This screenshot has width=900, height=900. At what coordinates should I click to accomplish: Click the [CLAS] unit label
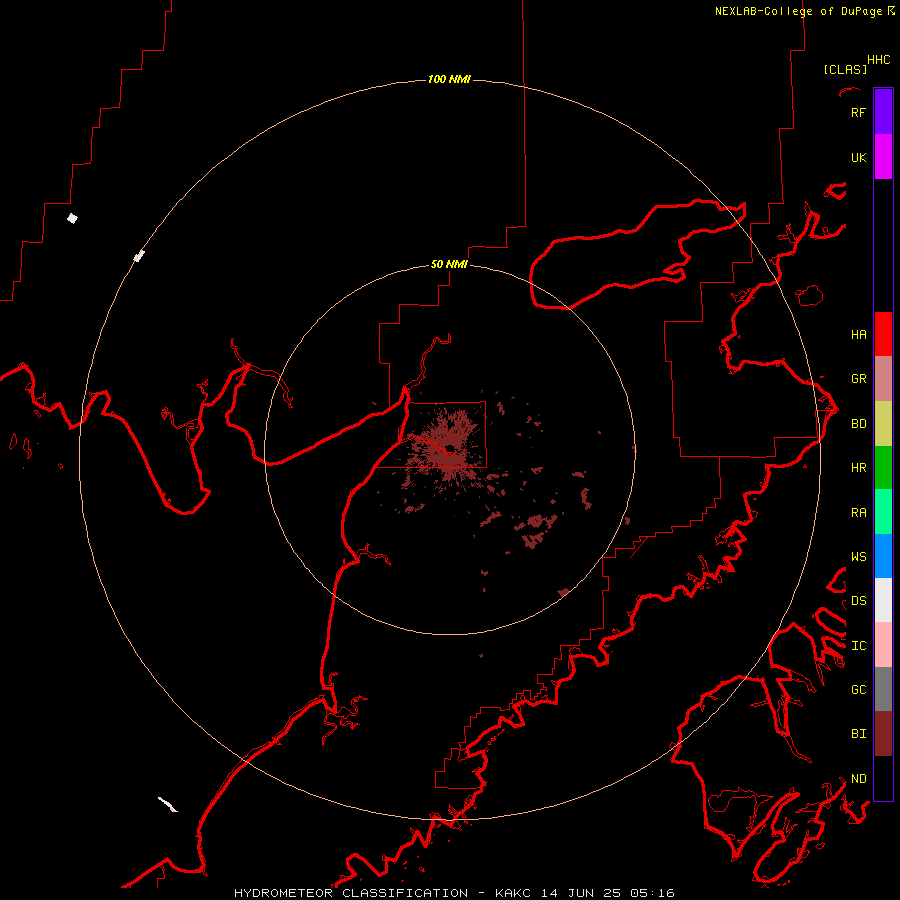click(x=845, y=69)
